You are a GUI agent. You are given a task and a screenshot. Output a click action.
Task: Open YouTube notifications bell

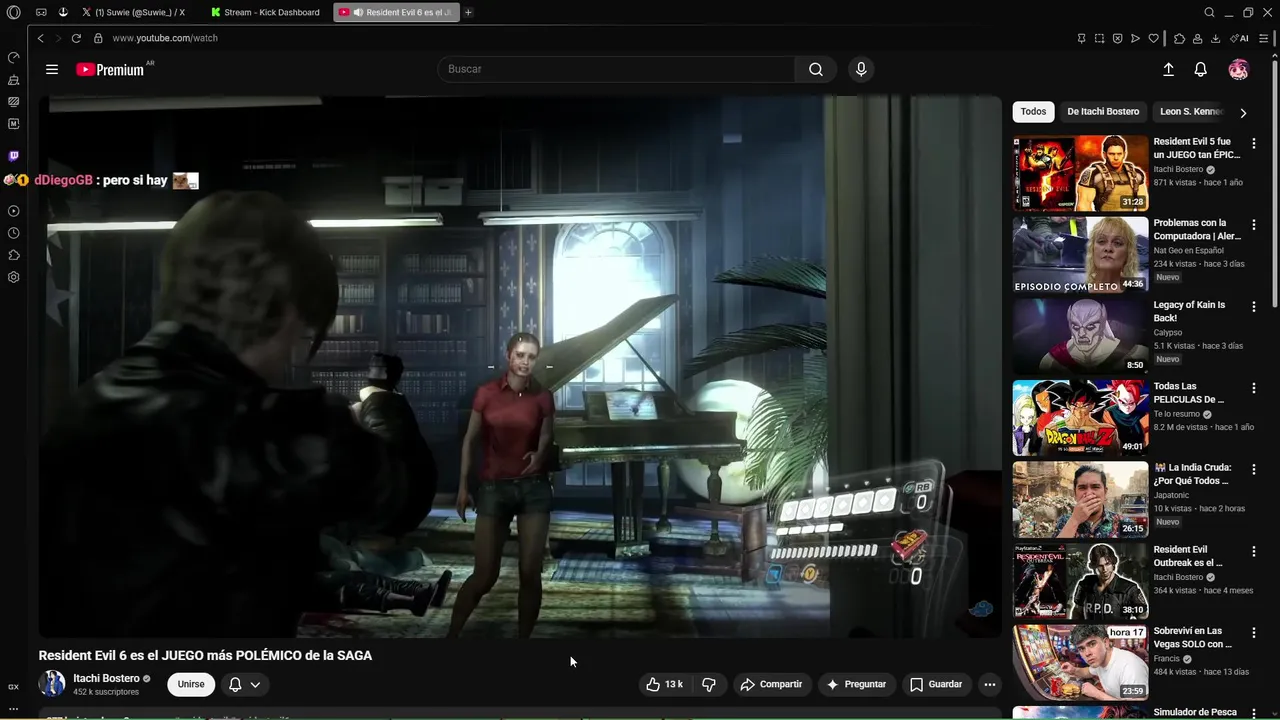(x=1200, y=69)
